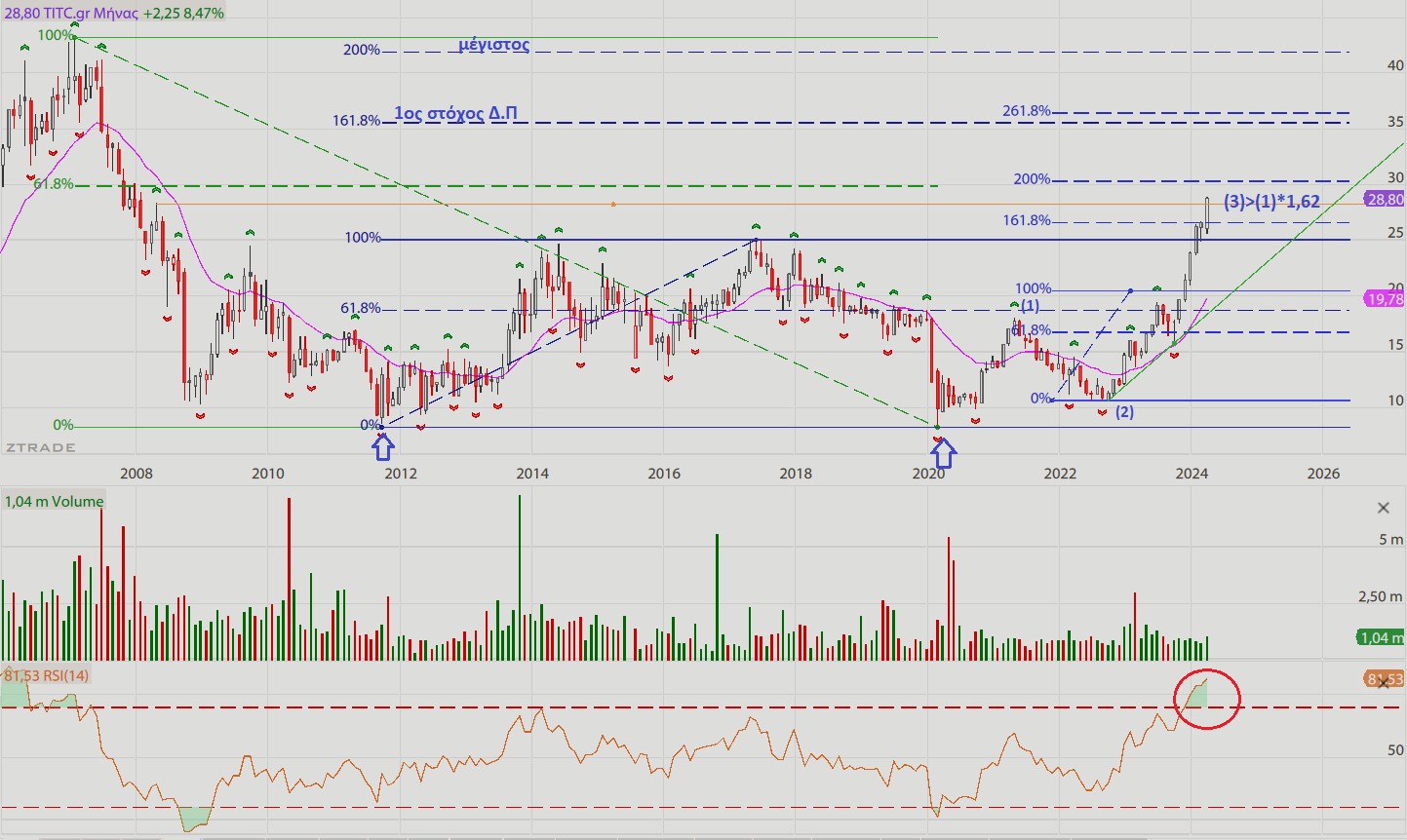Click the blue 61.8% label near 2012
This screenshot has width=1407, height=840.
coord(361,308)
